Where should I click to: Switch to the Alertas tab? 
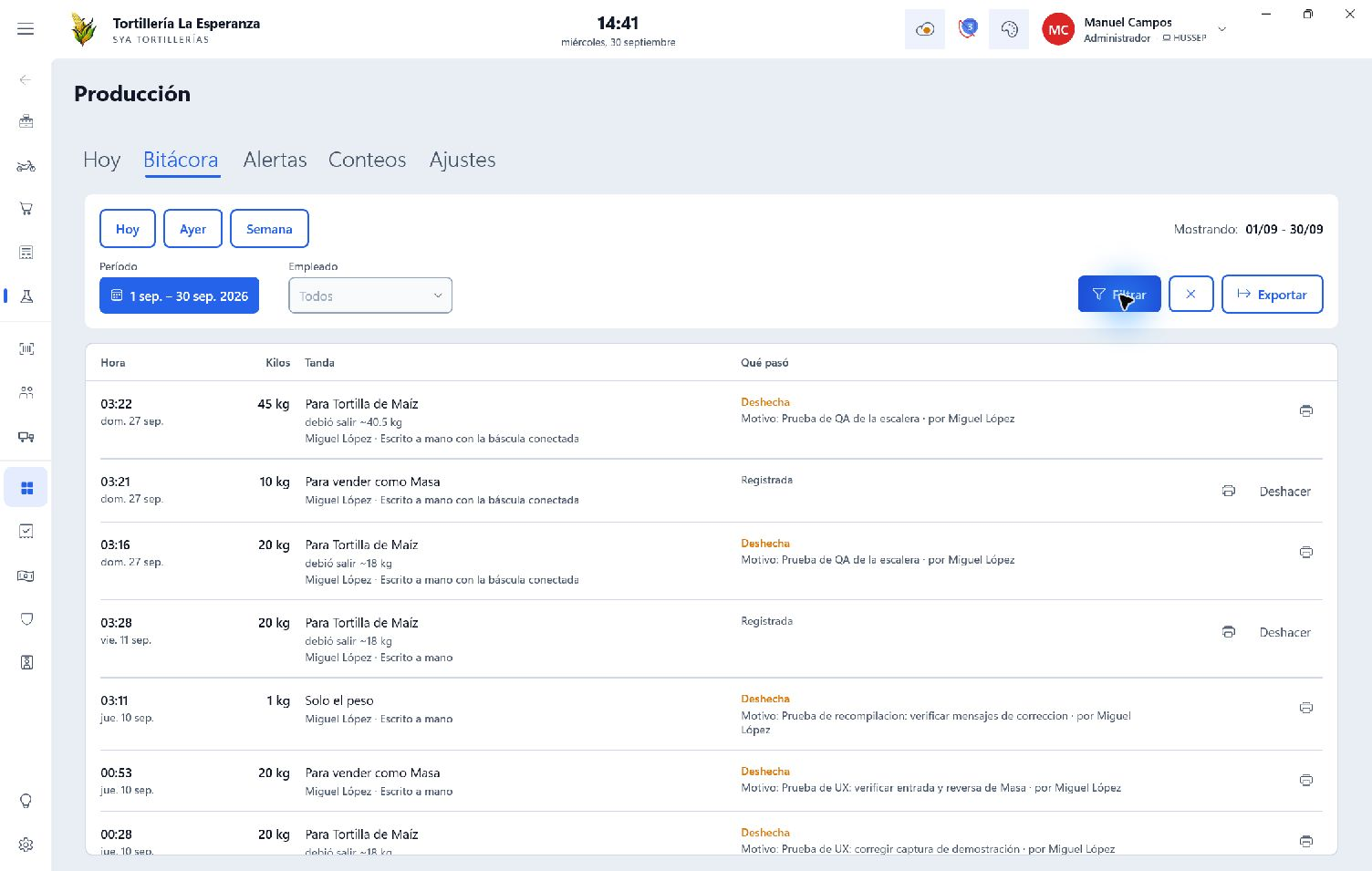[275, 160]
